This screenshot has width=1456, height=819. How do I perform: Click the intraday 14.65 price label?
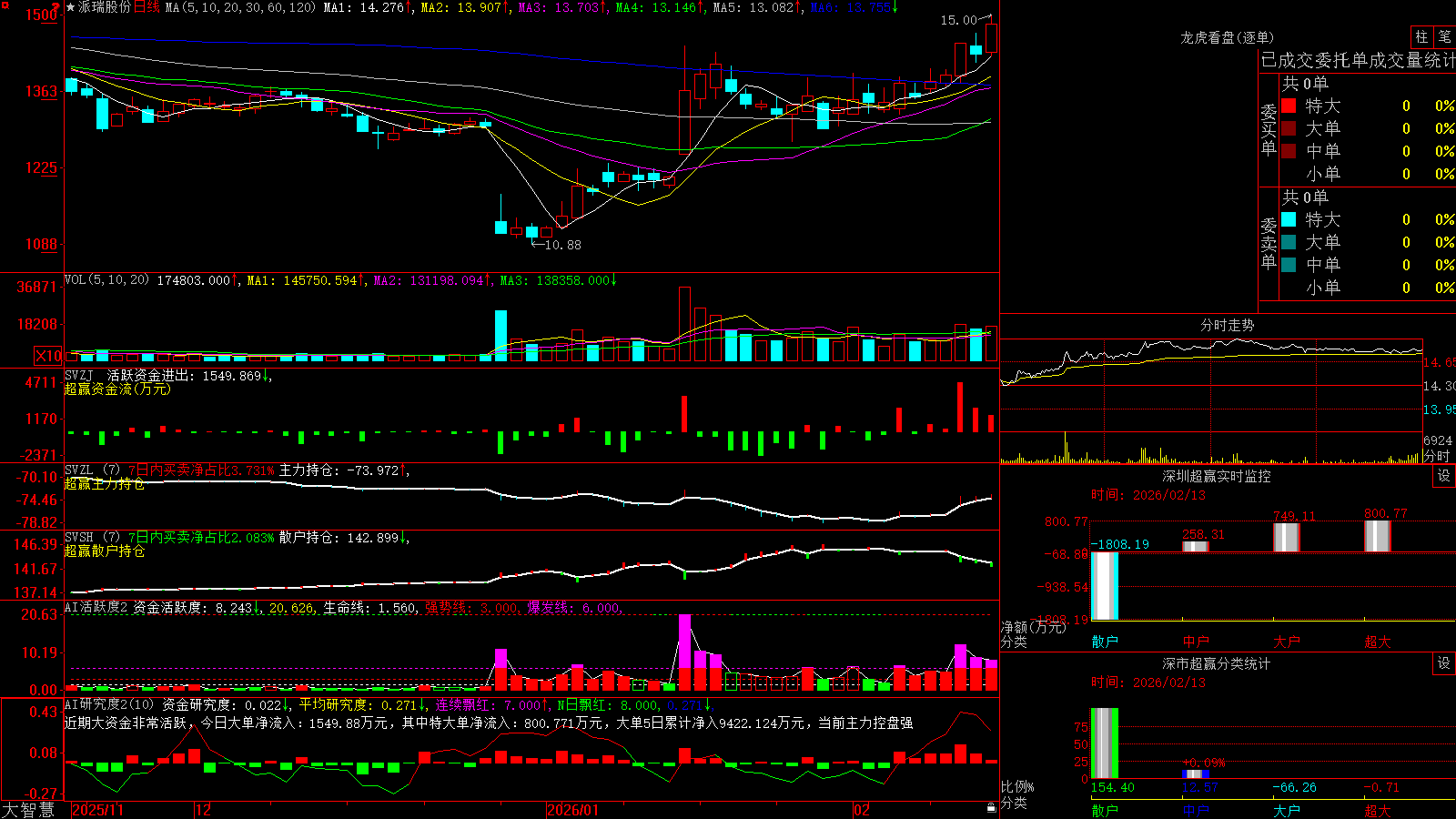pyautogui.click(x=1439, y=362)
